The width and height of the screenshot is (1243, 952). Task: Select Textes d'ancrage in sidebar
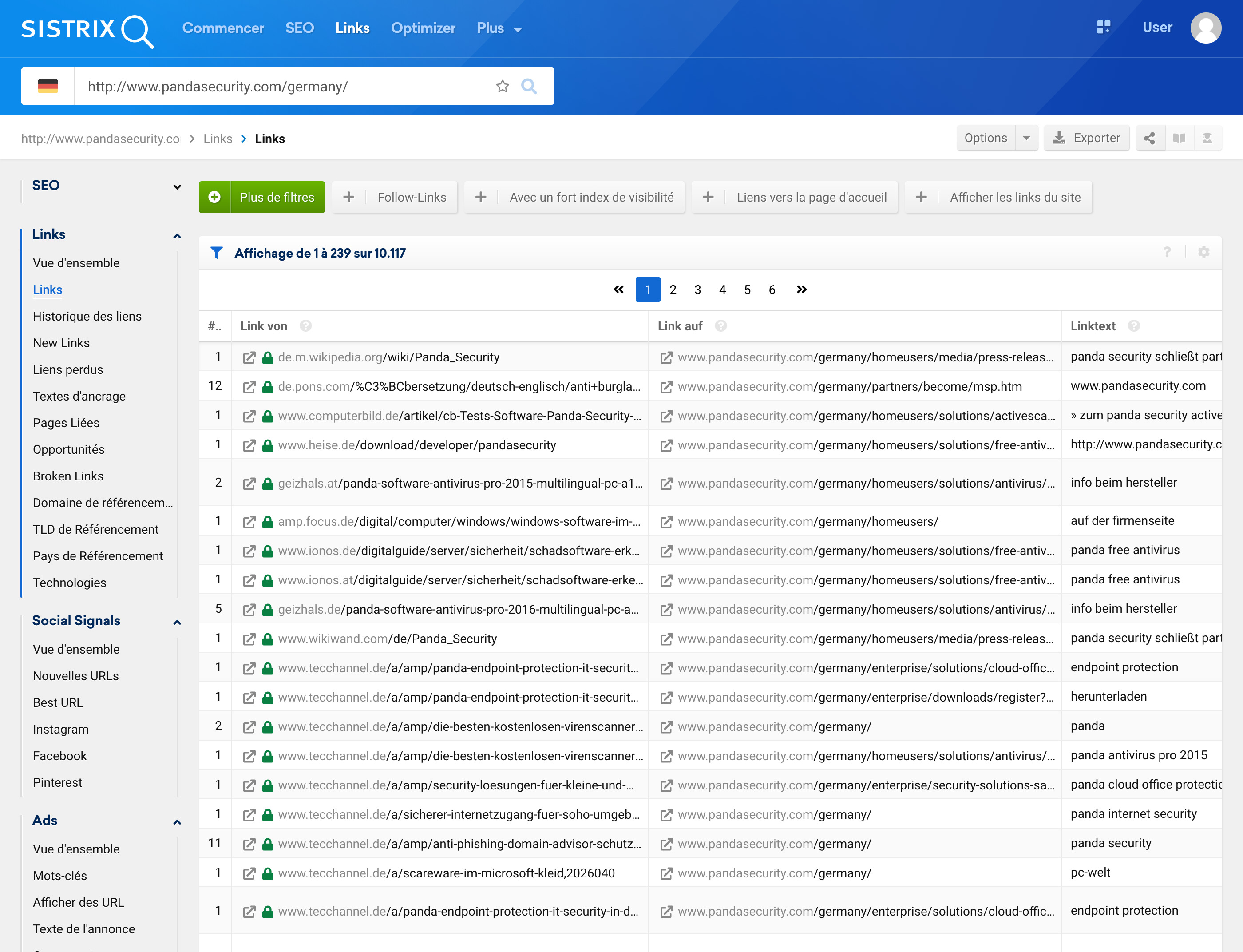(79, 396)
